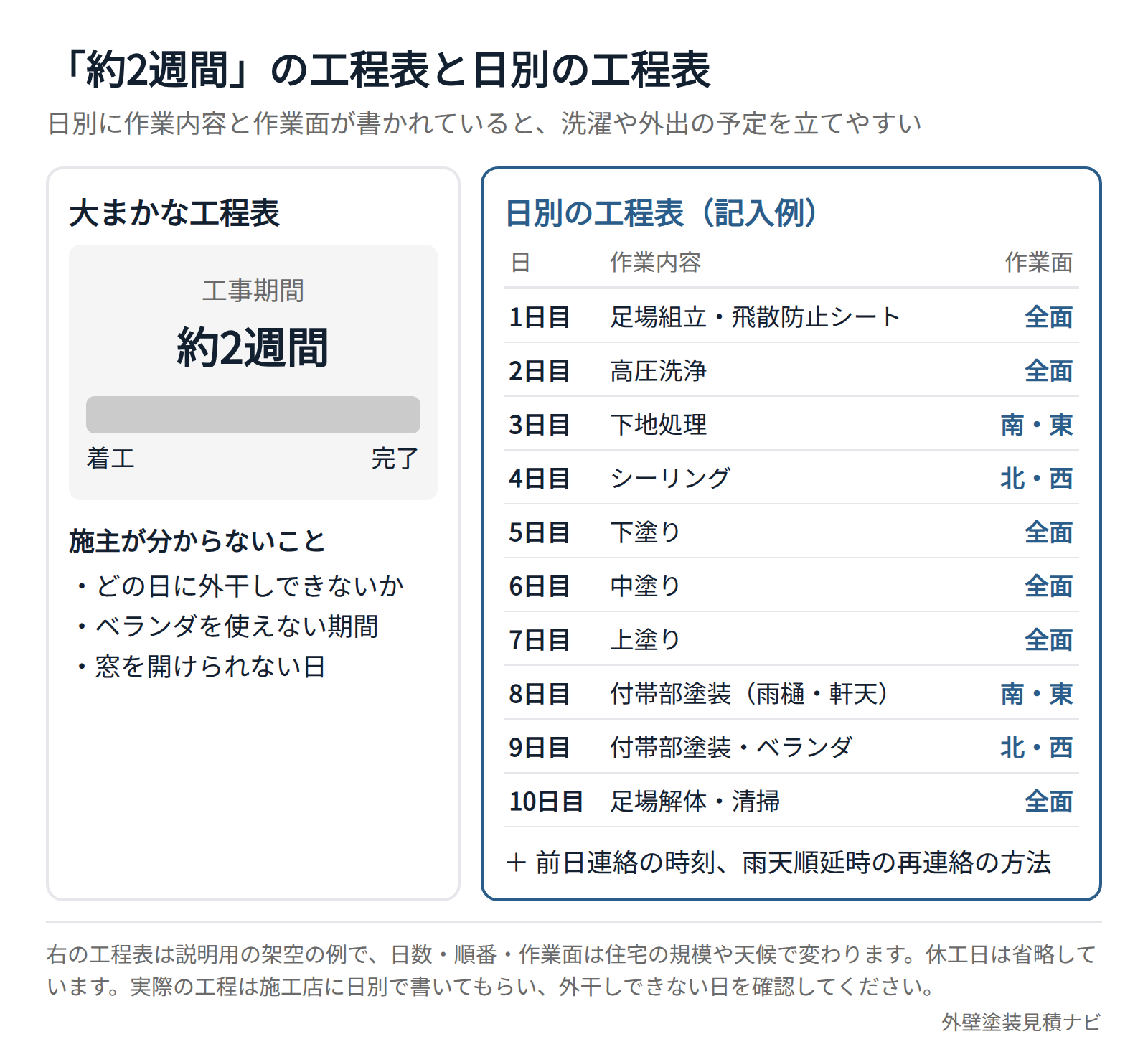1148x1062 pixels.
Task: Click 付帯部塗装・ベランダ in the 9日目 row
Action: click(732, 747)
